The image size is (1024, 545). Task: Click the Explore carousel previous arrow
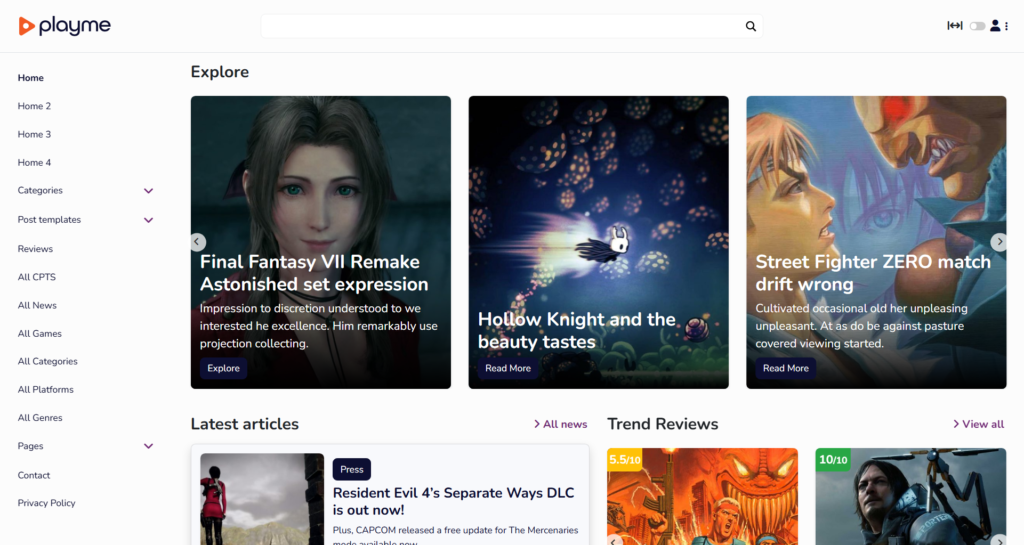197,241
